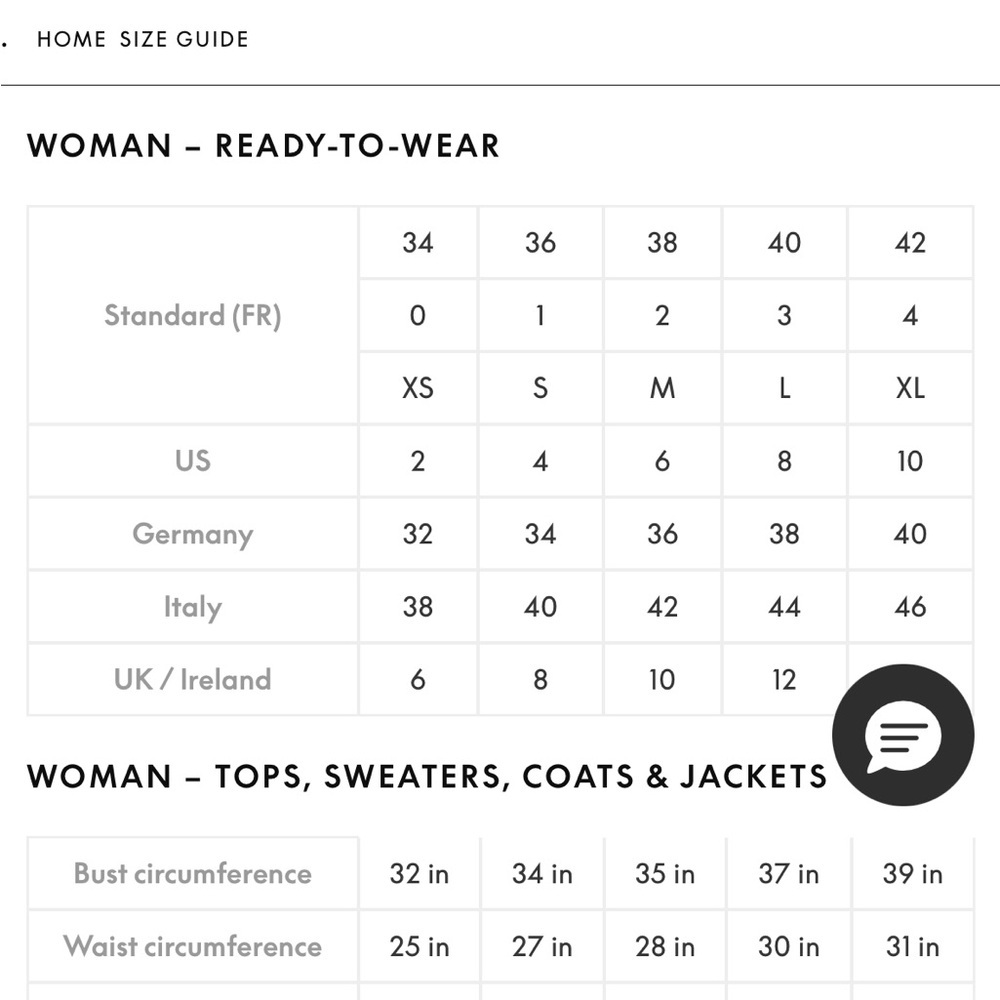This screenshot has width=1000, height=1000.
Task: Click the Italy row label
Action: point(192,607)
